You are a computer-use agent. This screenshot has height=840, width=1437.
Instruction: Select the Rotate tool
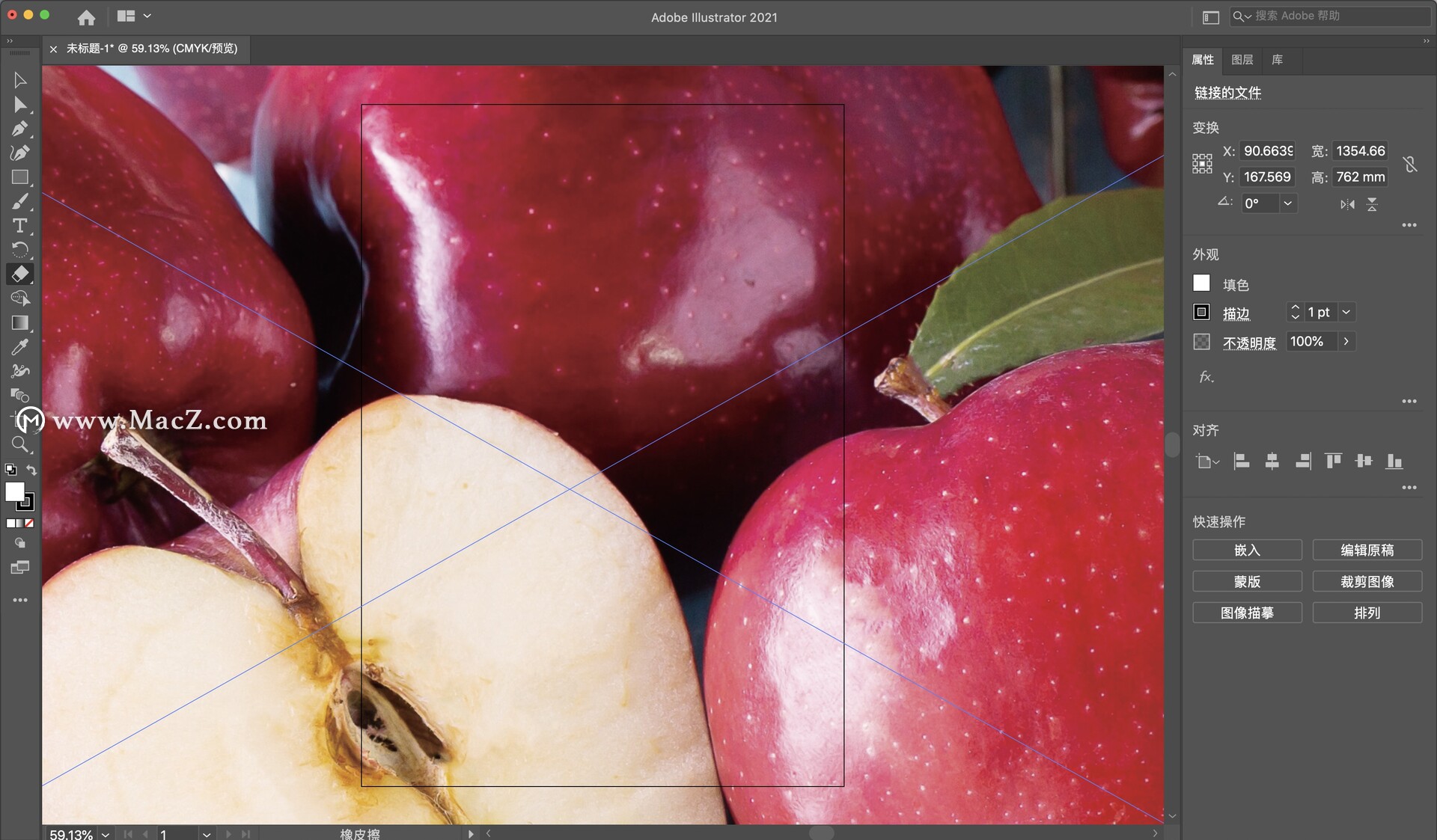(x=20, y=250)
